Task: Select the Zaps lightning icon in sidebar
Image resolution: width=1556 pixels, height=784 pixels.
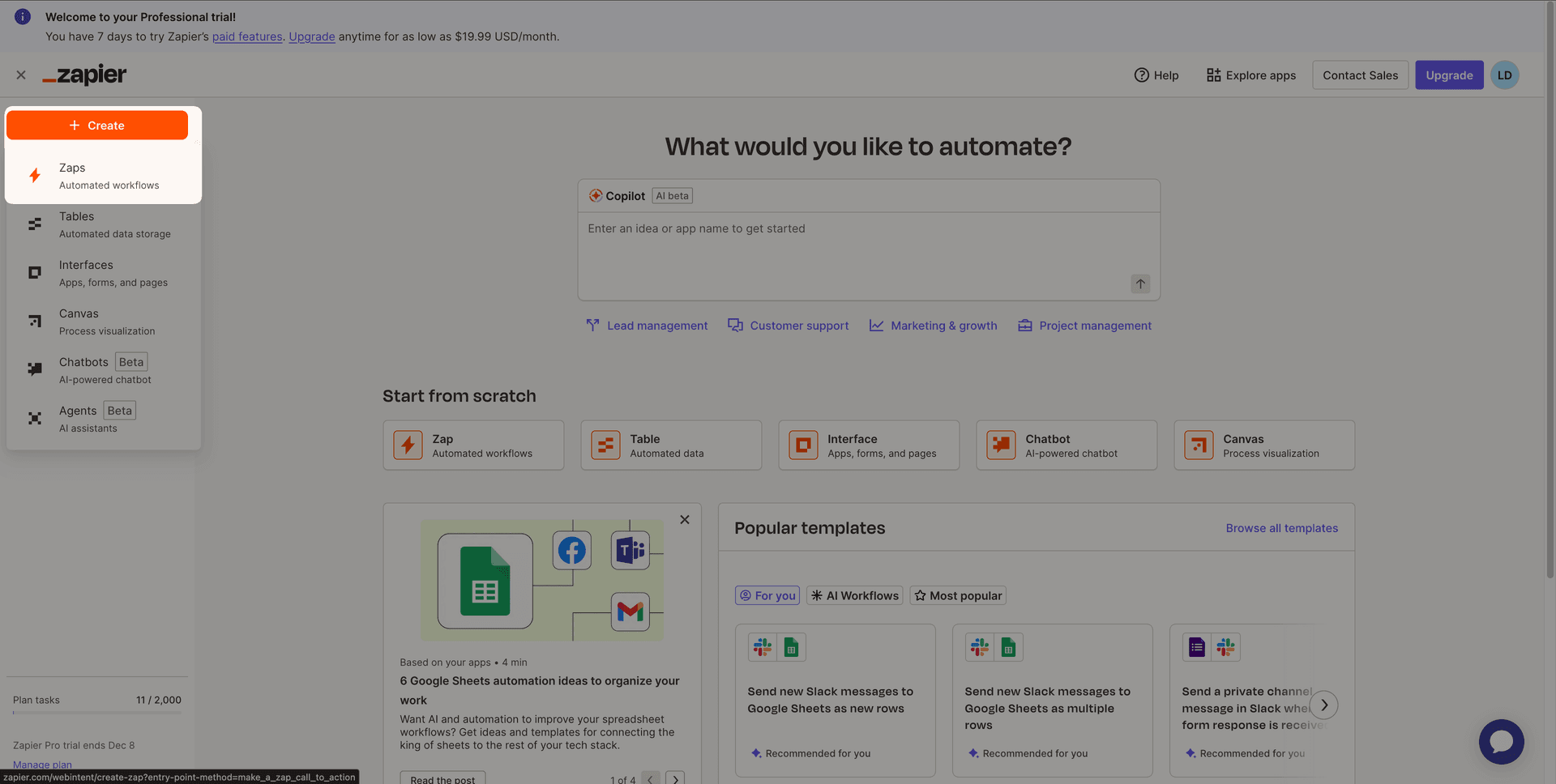Action: 34,175
